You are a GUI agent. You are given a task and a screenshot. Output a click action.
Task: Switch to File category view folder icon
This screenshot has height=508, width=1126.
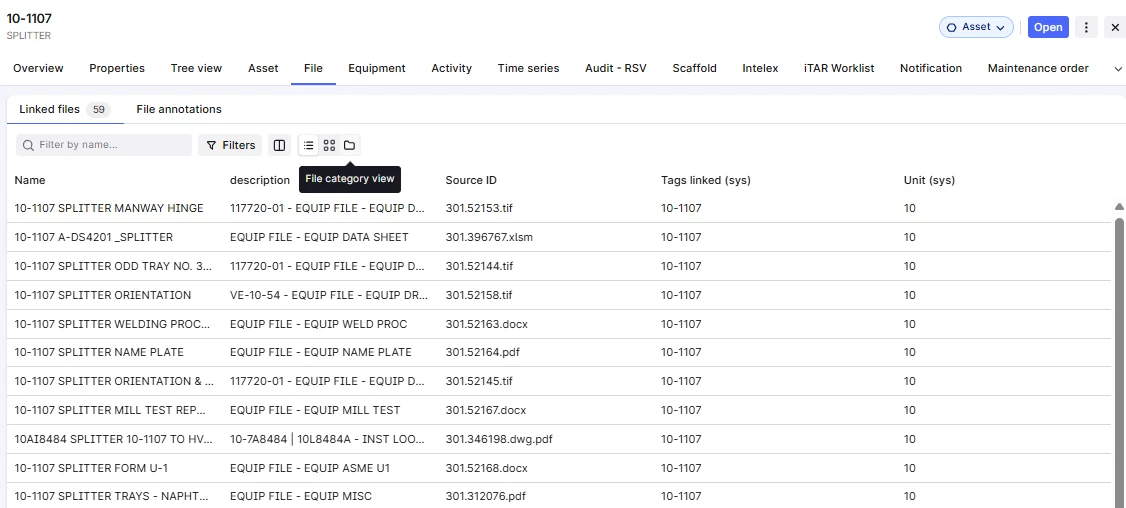(349, 146)
